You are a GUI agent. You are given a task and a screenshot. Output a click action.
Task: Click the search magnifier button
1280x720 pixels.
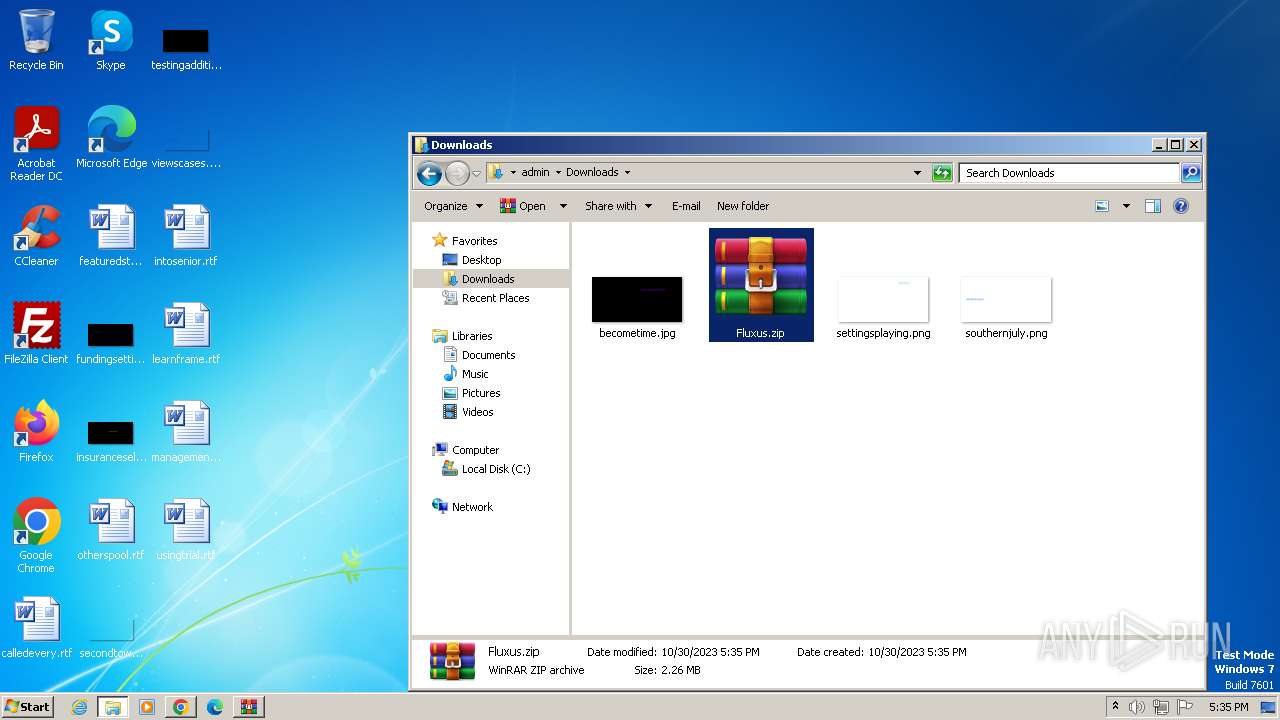point(1190,173)
